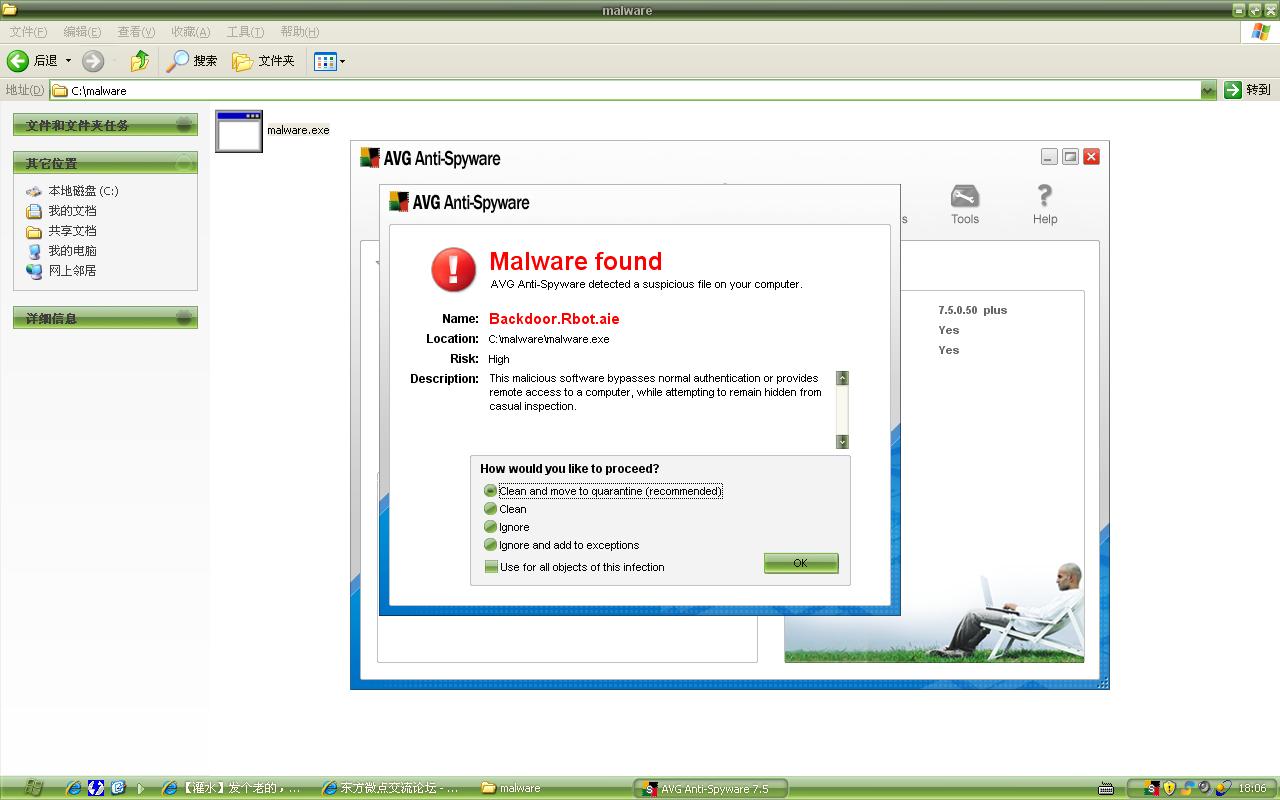Open Help (帮助) menu
Image resolution: width=1280 pixels, height=800 pixels.
[x=300, y=32]
